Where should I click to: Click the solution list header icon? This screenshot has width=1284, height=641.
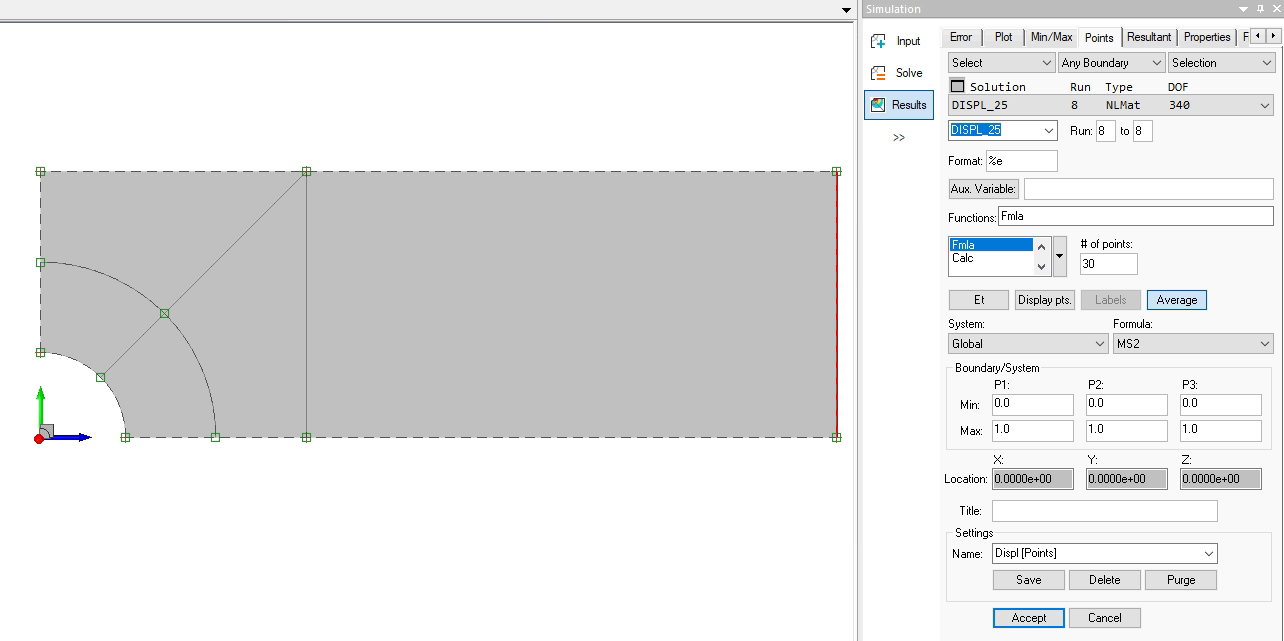coord(957,87)
